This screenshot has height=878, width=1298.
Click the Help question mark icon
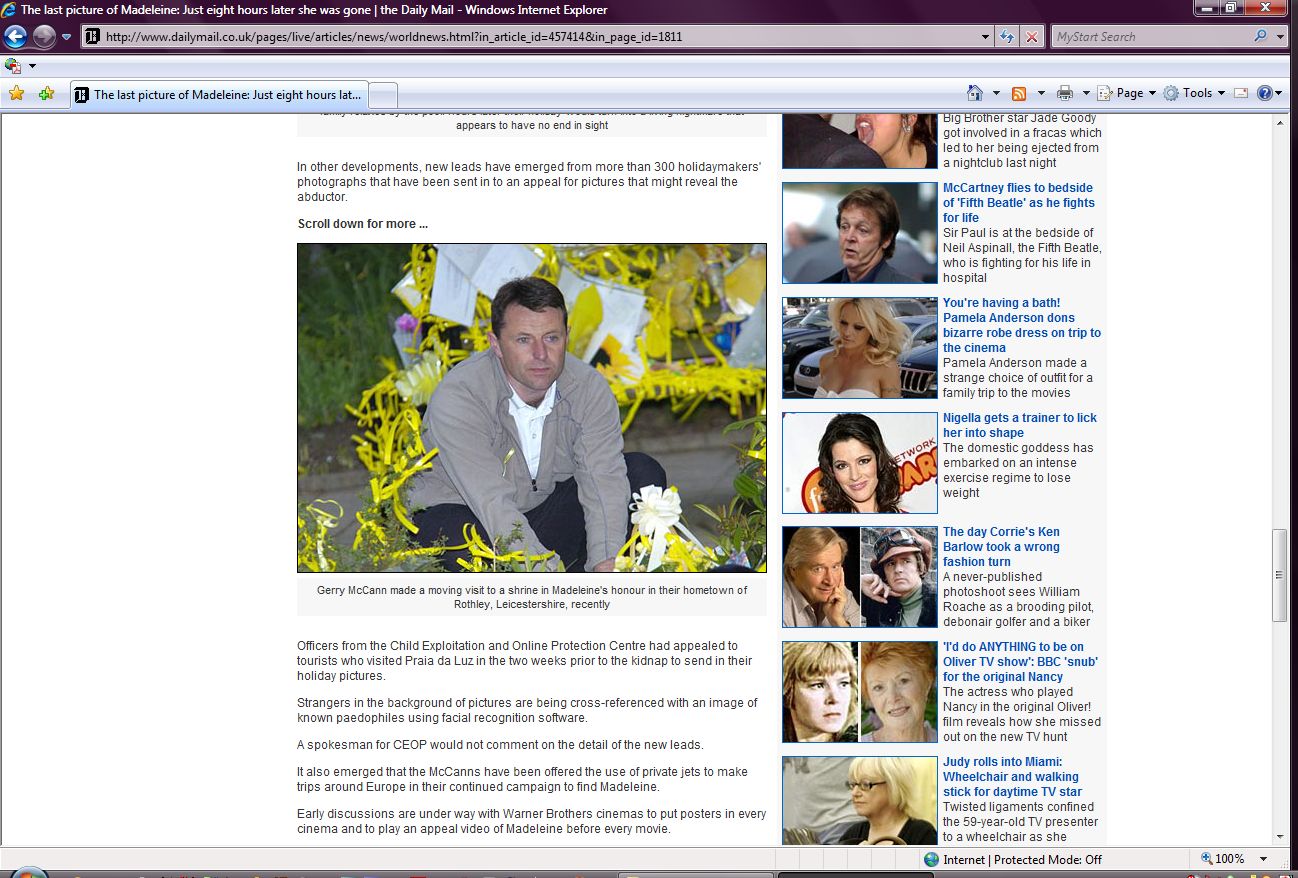point(1264,93)
